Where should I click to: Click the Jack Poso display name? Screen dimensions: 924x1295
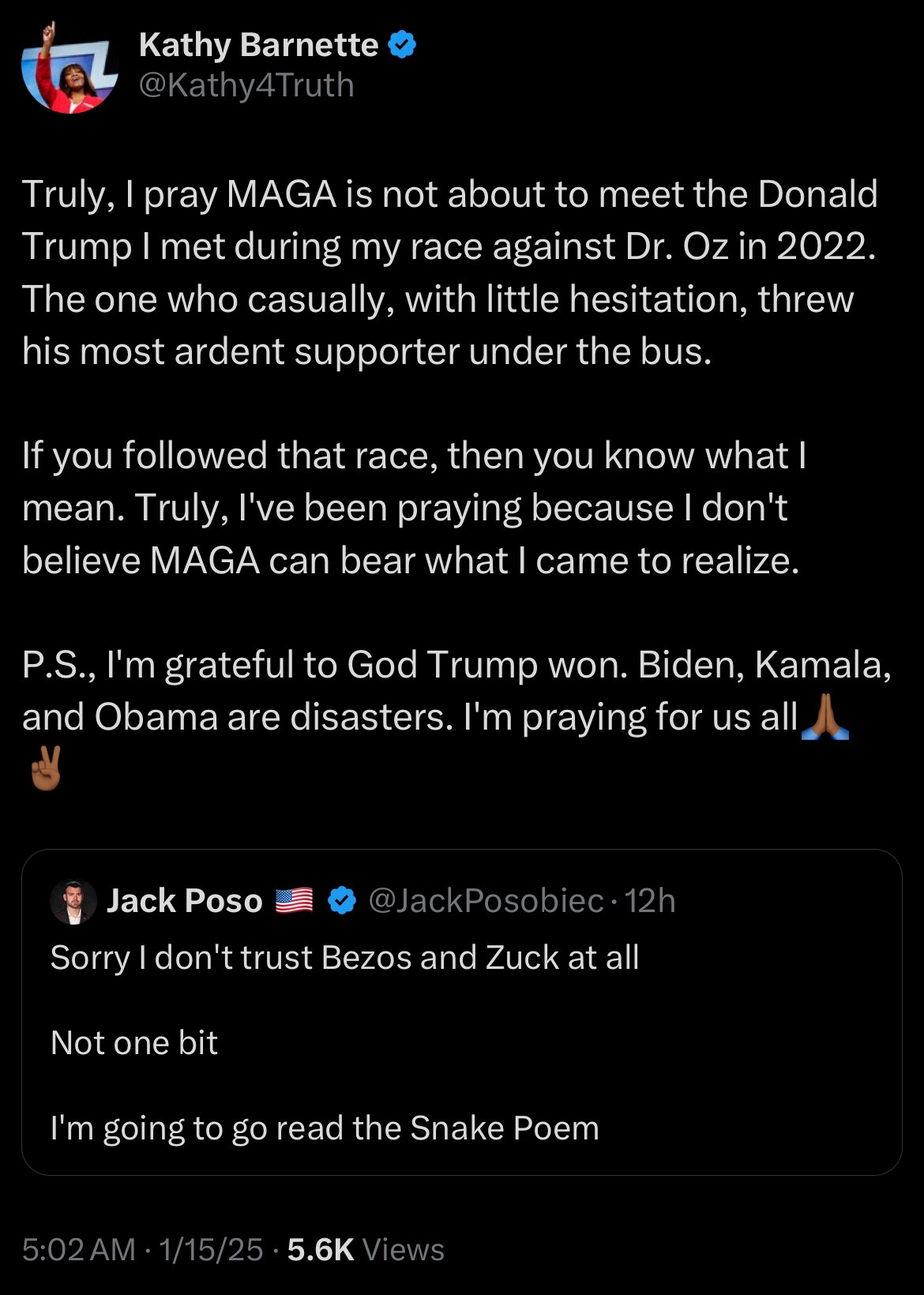pos(184,901)
